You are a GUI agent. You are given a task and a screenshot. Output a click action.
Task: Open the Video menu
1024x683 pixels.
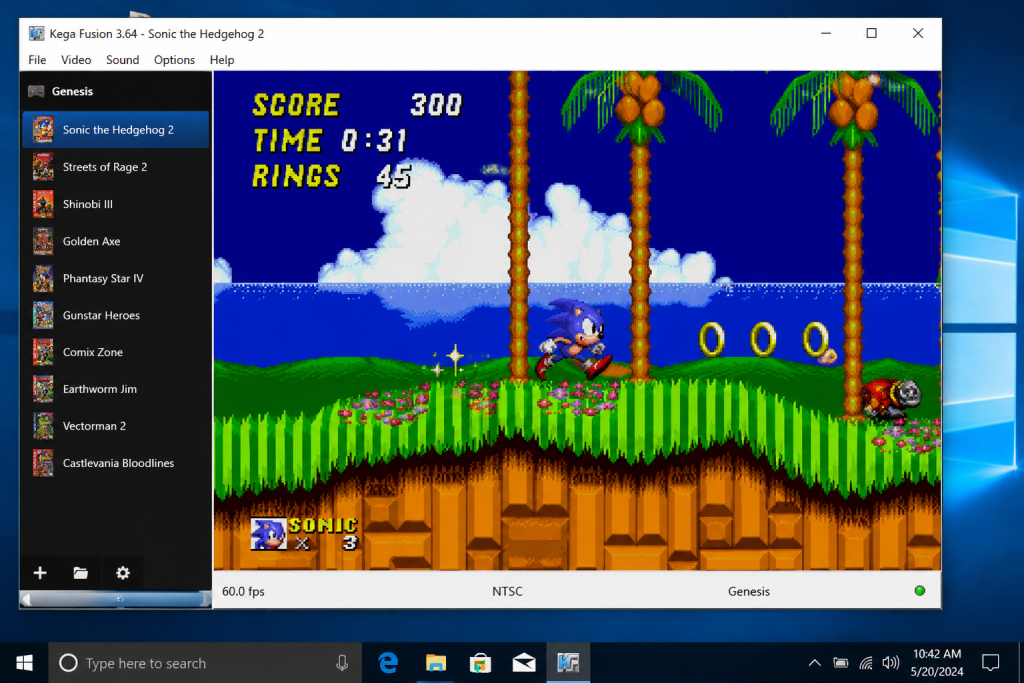pos(76,59)
